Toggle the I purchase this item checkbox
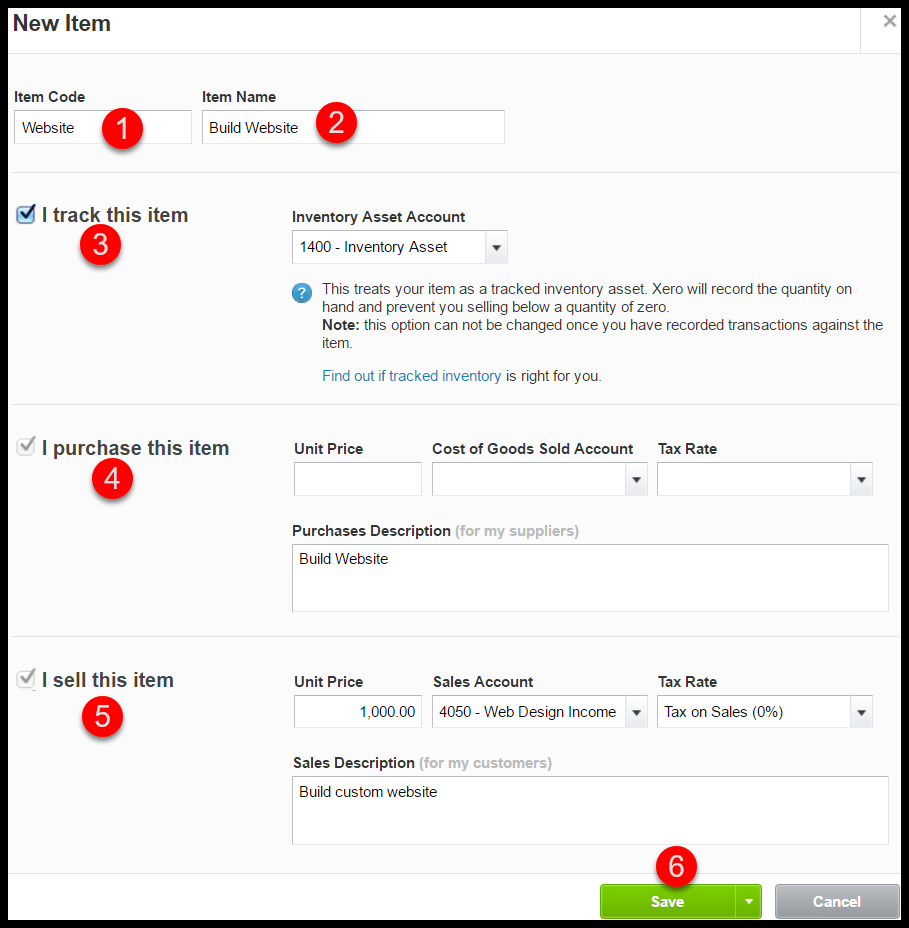Viewport: 909px width, 928px height. point(26,447)
